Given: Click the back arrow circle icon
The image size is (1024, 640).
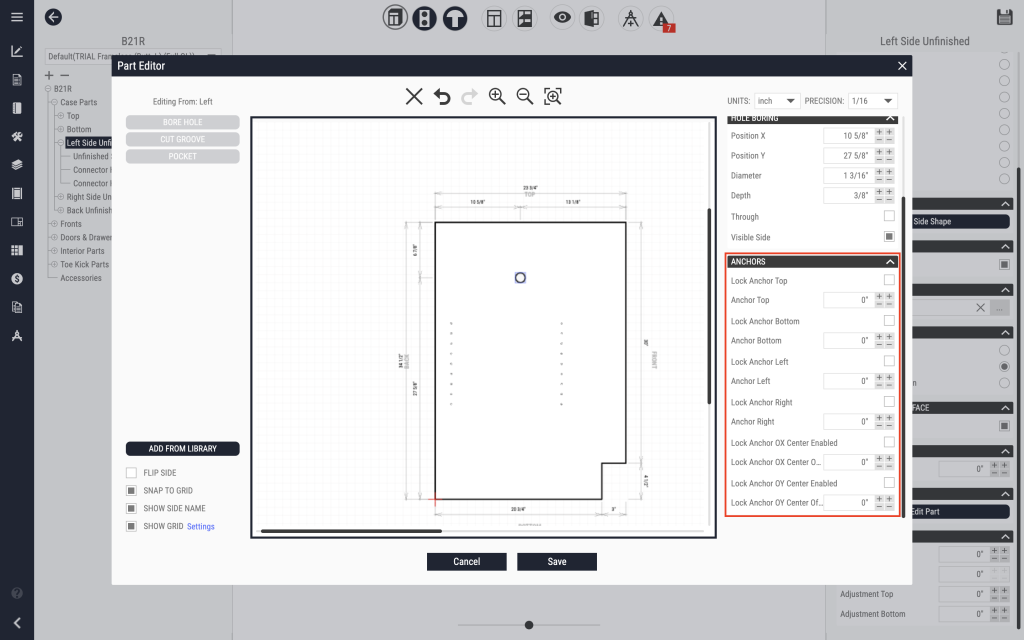Looking at the screenshot, I should pyautogui.click(x=53, y=17).
